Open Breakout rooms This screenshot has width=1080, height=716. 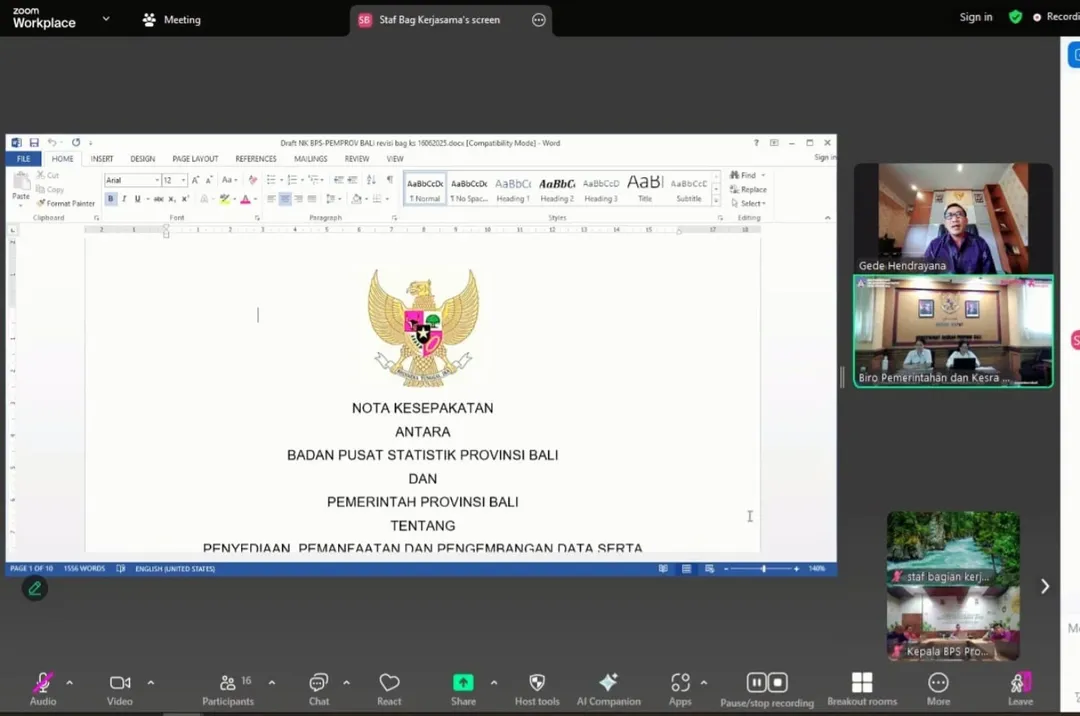861,684
